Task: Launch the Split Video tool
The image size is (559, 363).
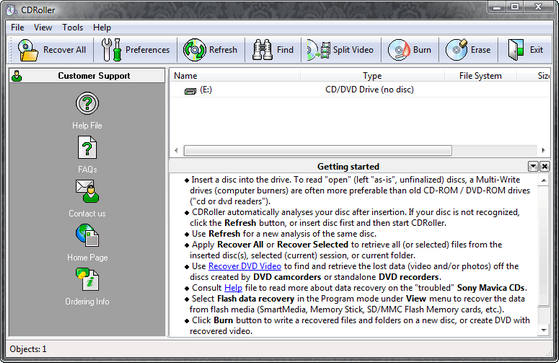Action: coord(318,50)
